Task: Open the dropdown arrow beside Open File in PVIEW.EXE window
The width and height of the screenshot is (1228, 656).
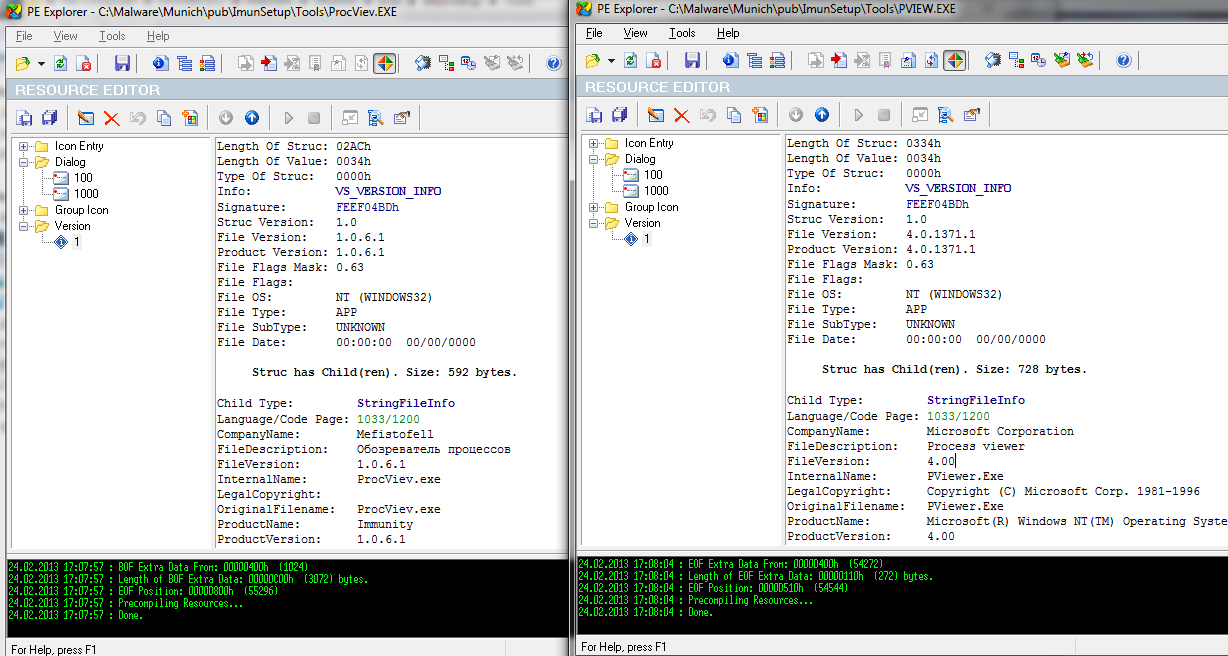Action: (x=612, y=60)
